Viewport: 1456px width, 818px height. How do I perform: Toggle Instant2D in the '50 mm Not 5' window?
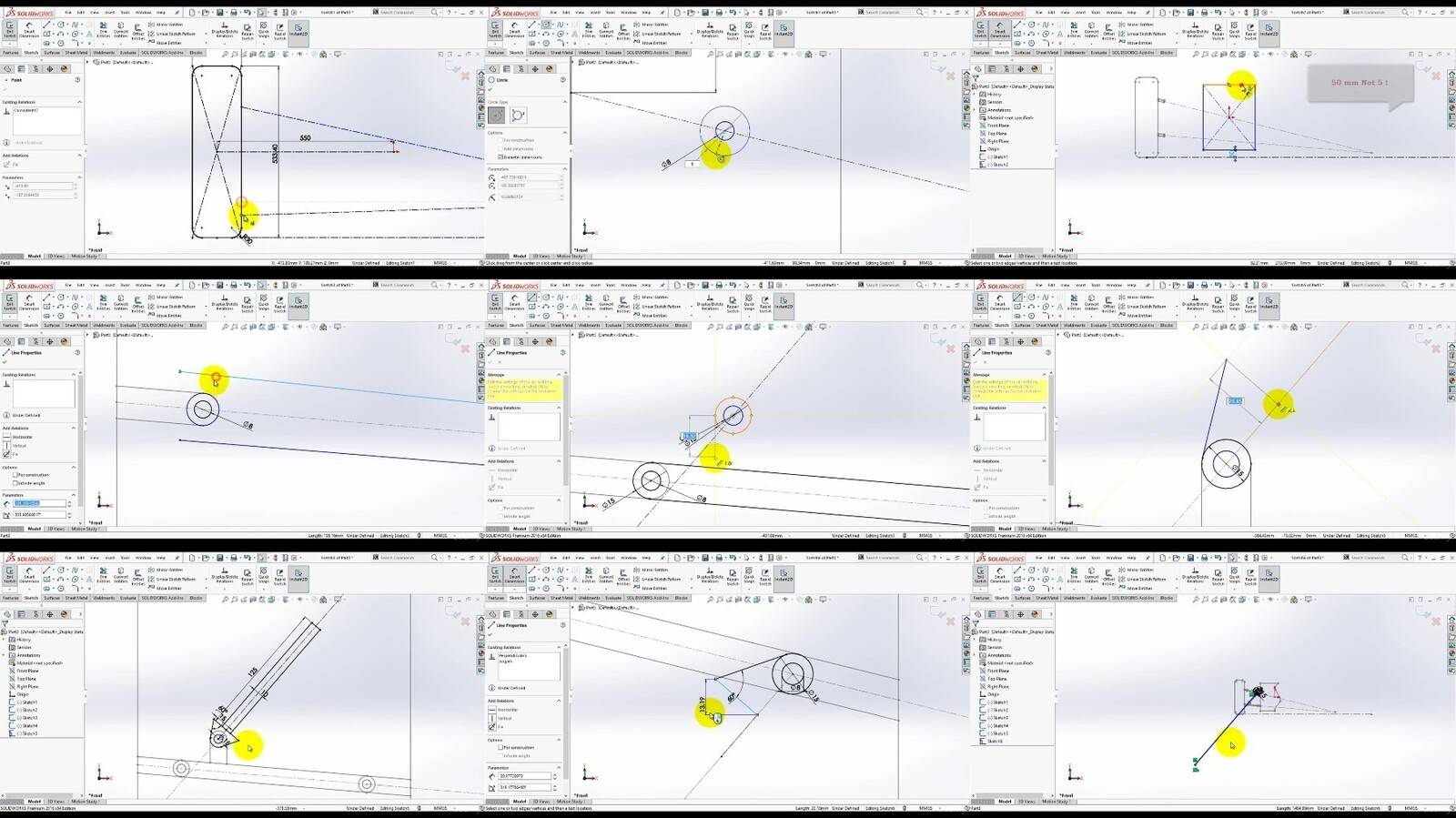pos(1269,30)
